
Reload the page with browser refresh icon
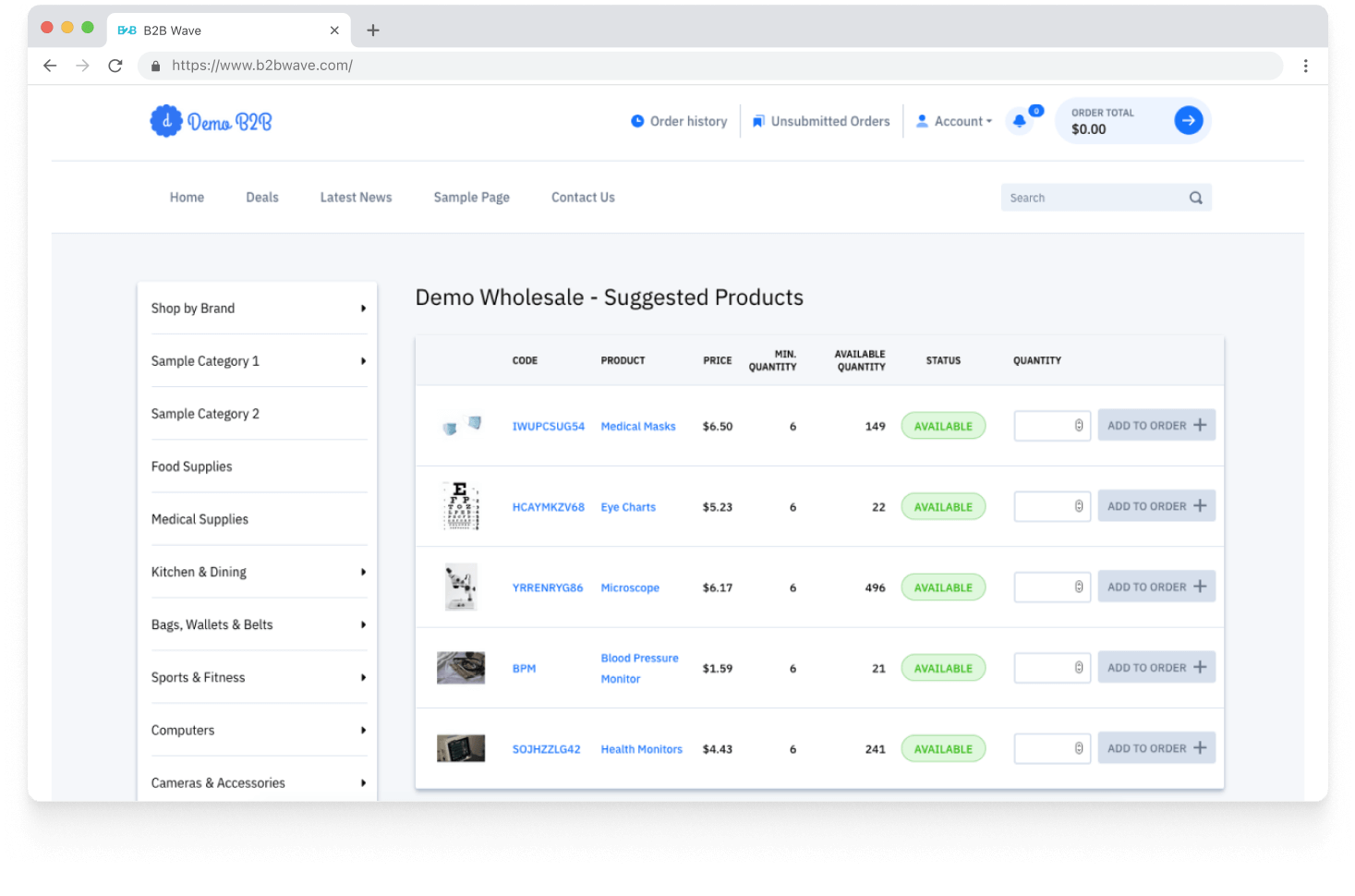115,66
